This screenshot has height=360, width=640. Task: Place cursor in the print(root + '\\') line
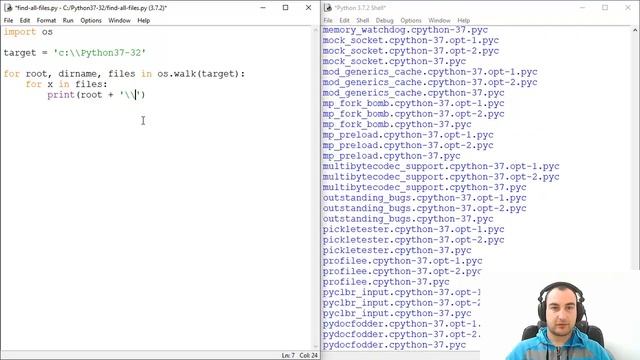[96, 95]
